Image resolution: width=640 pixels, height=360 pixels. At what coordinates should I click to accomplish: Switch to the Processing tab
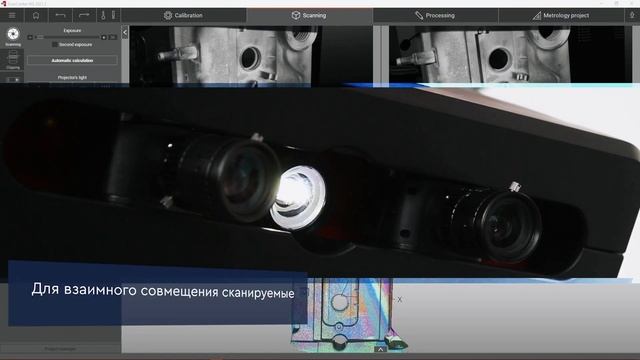click(x=435, y=16)
